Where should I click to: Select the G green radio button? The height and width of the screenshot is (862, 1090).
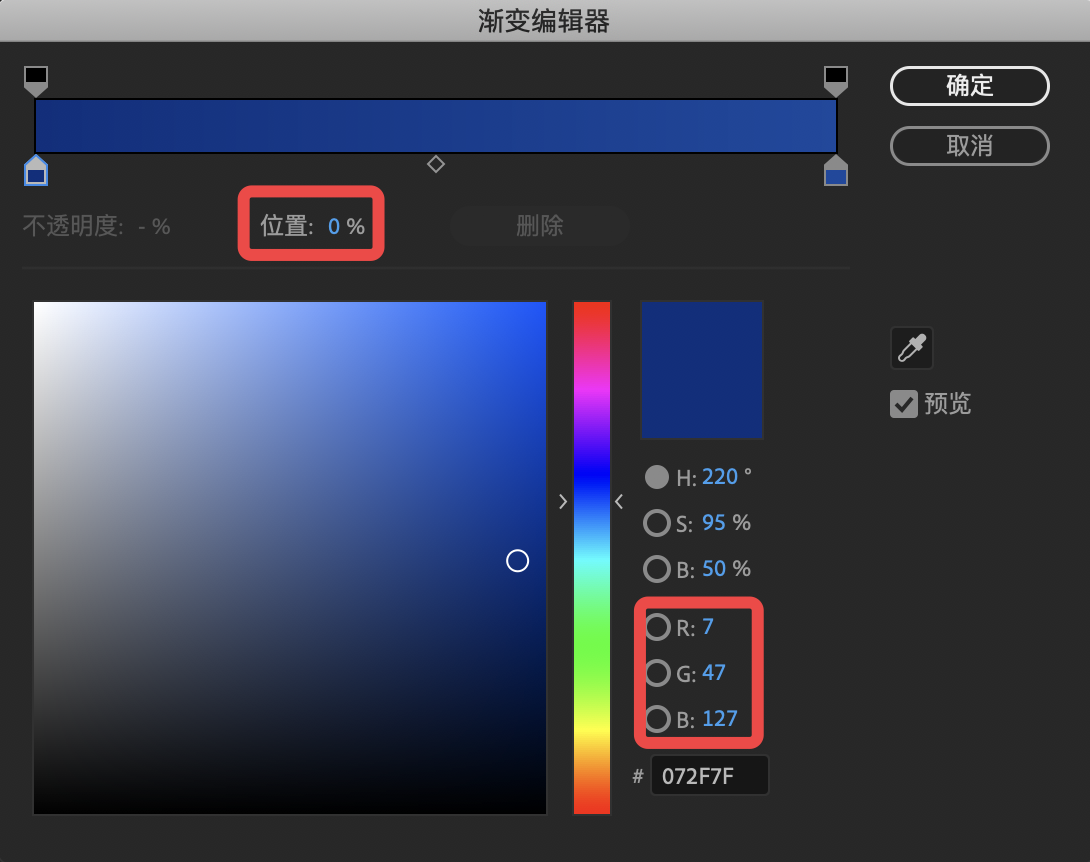pyautogui.click(x=657, y=673)
